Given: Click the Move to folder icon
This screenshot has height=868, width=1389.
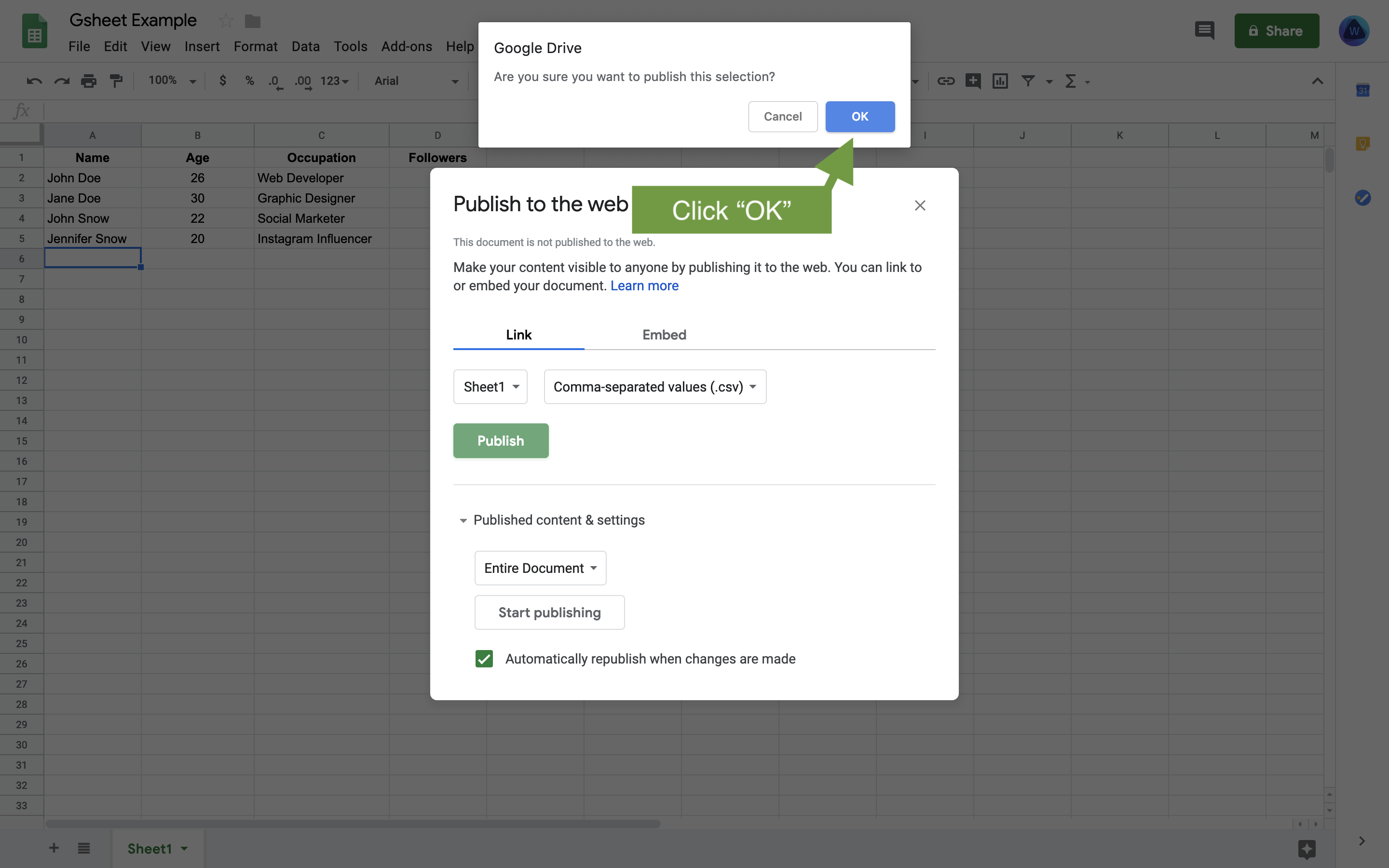Looking at the screenshot, I should pos(253,21).
